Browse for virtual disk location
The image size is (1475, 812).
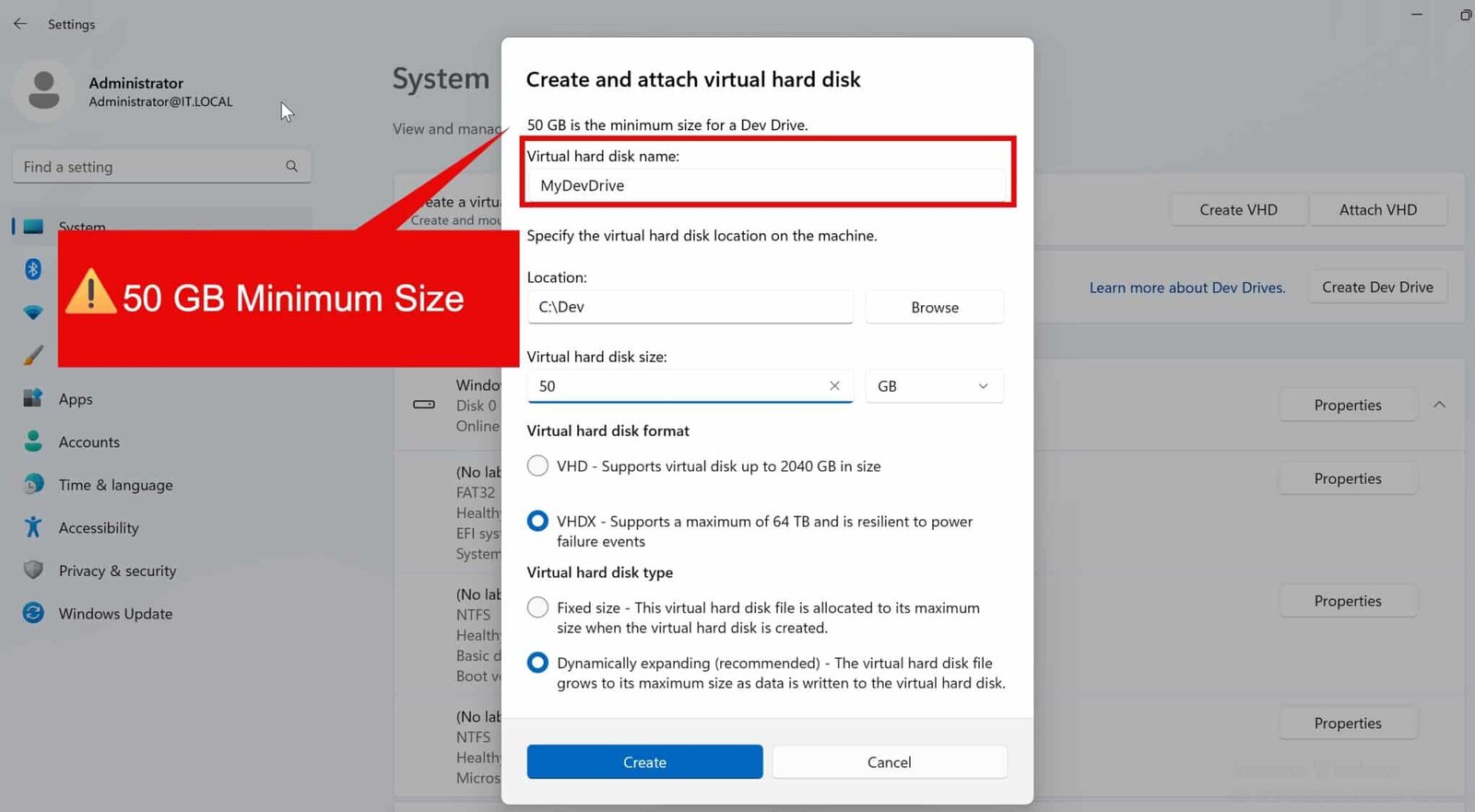(934, 307)
